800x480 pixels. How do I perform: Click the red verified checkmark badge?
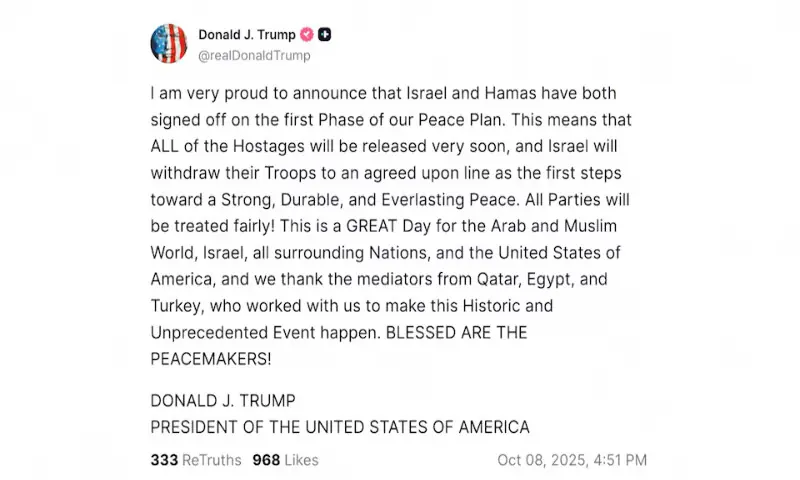click(x=308, y=35)
